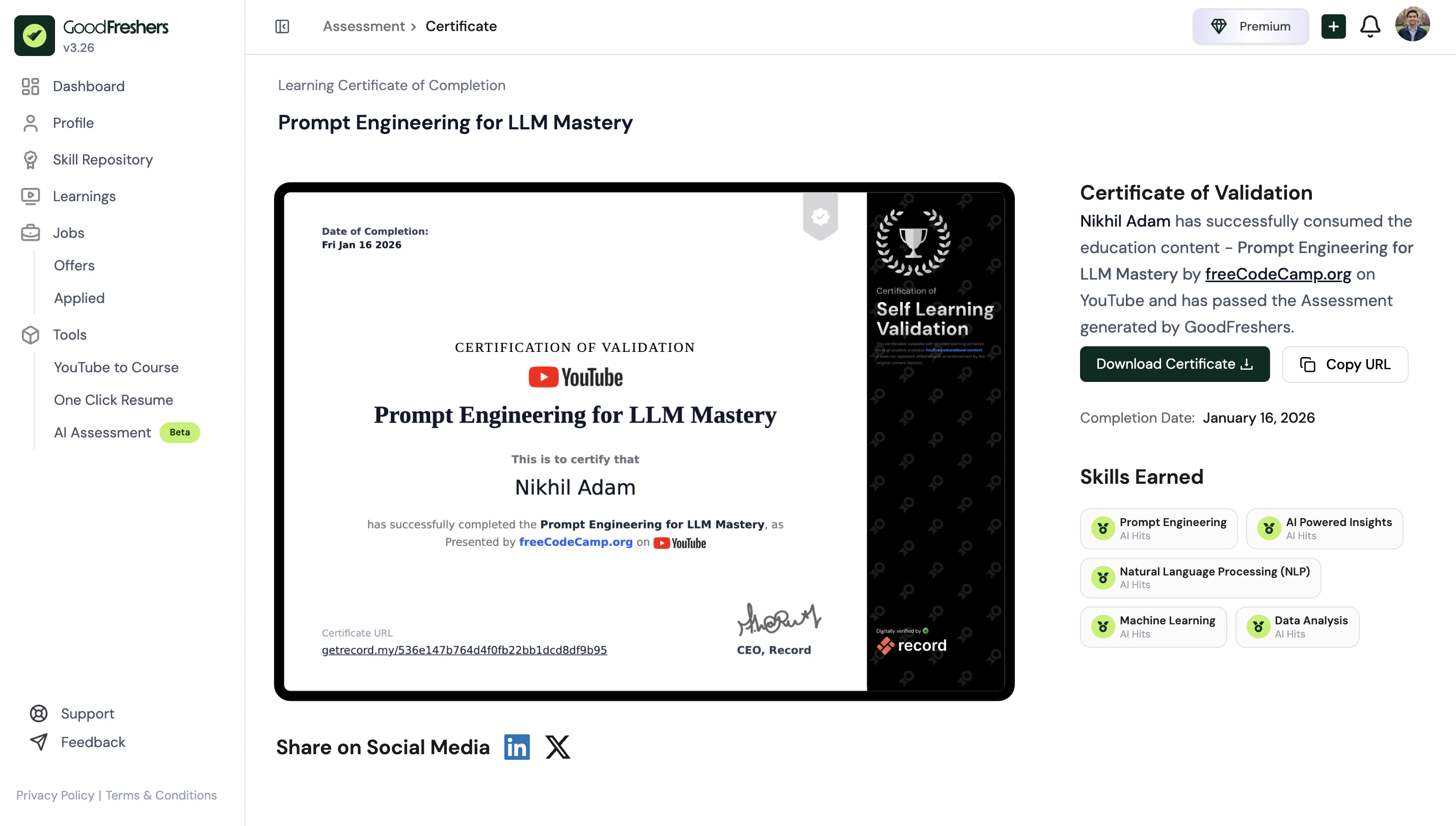
Task: Open the getrecord.my certificate URL link
Action: (464, 650)
